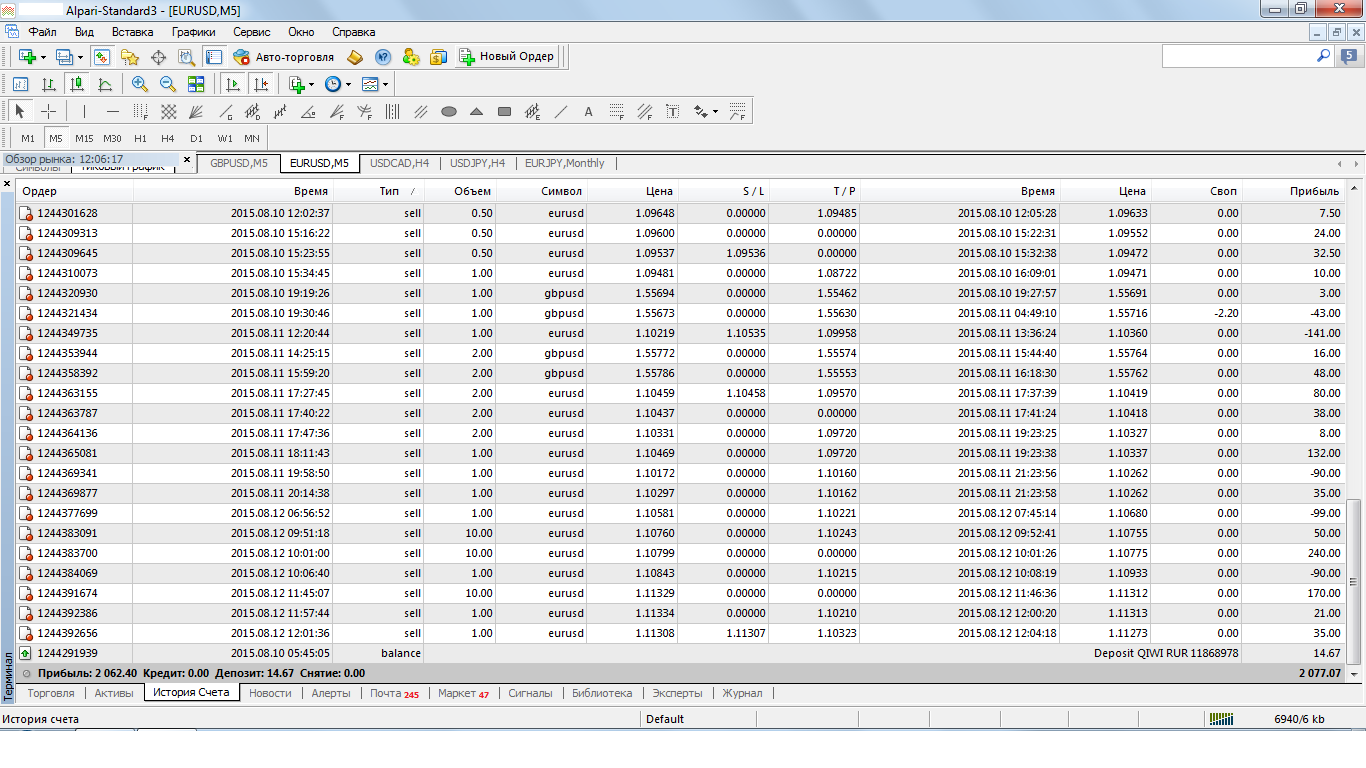Open the Сервис menu

252,32
